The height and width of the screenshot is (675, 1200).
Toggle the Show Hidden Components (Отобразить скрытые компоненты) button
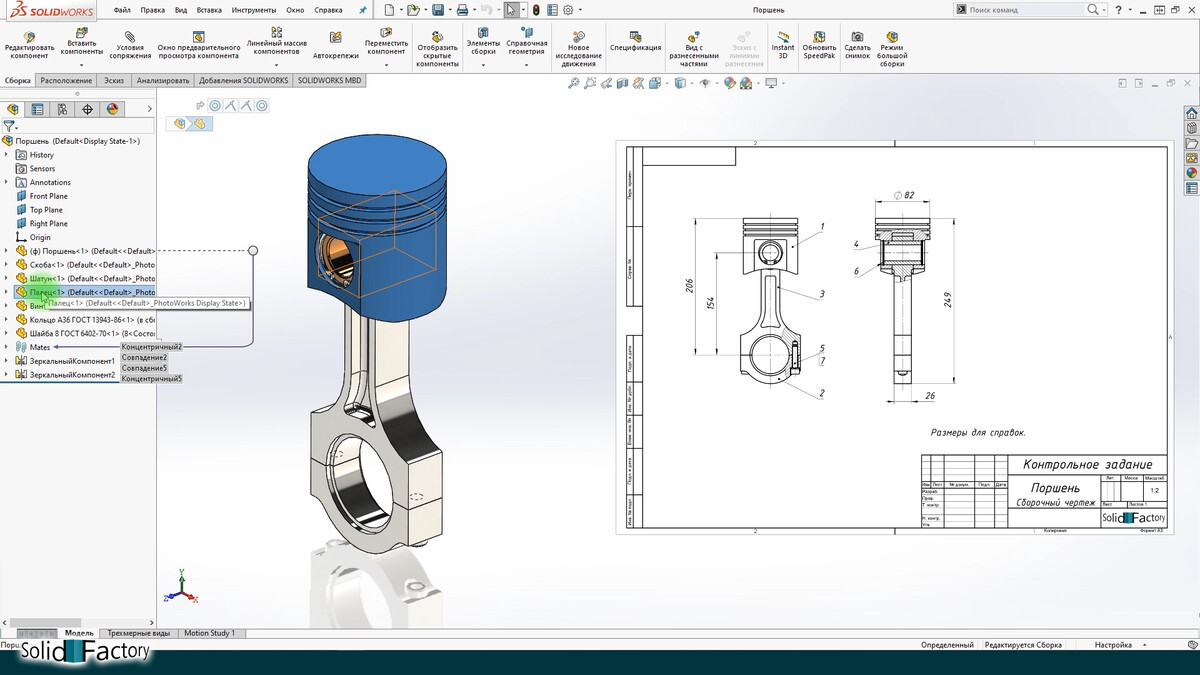437,35
